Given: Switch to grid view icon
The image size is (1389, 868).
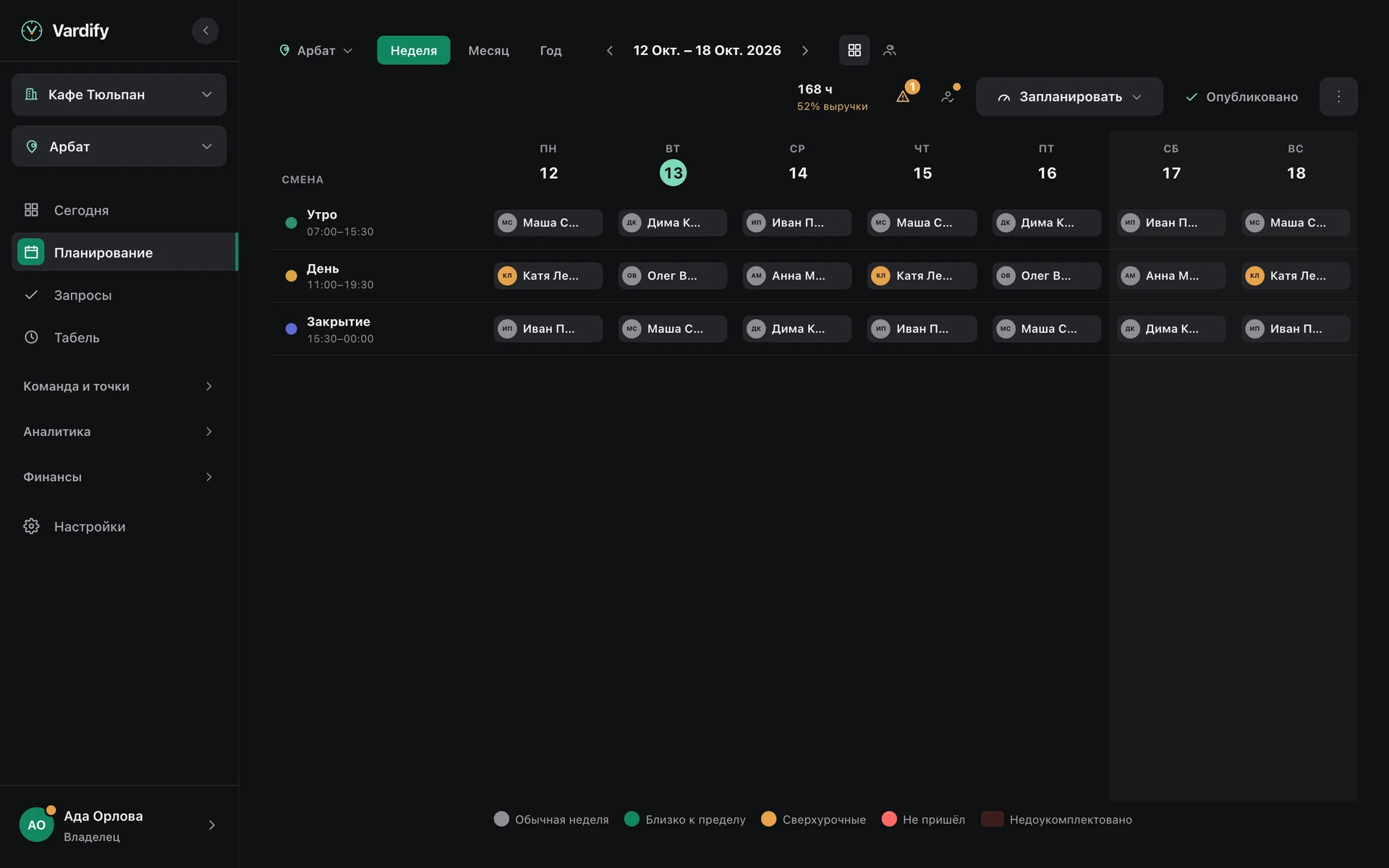Looking at the screenshot, I should pos(854,51).
